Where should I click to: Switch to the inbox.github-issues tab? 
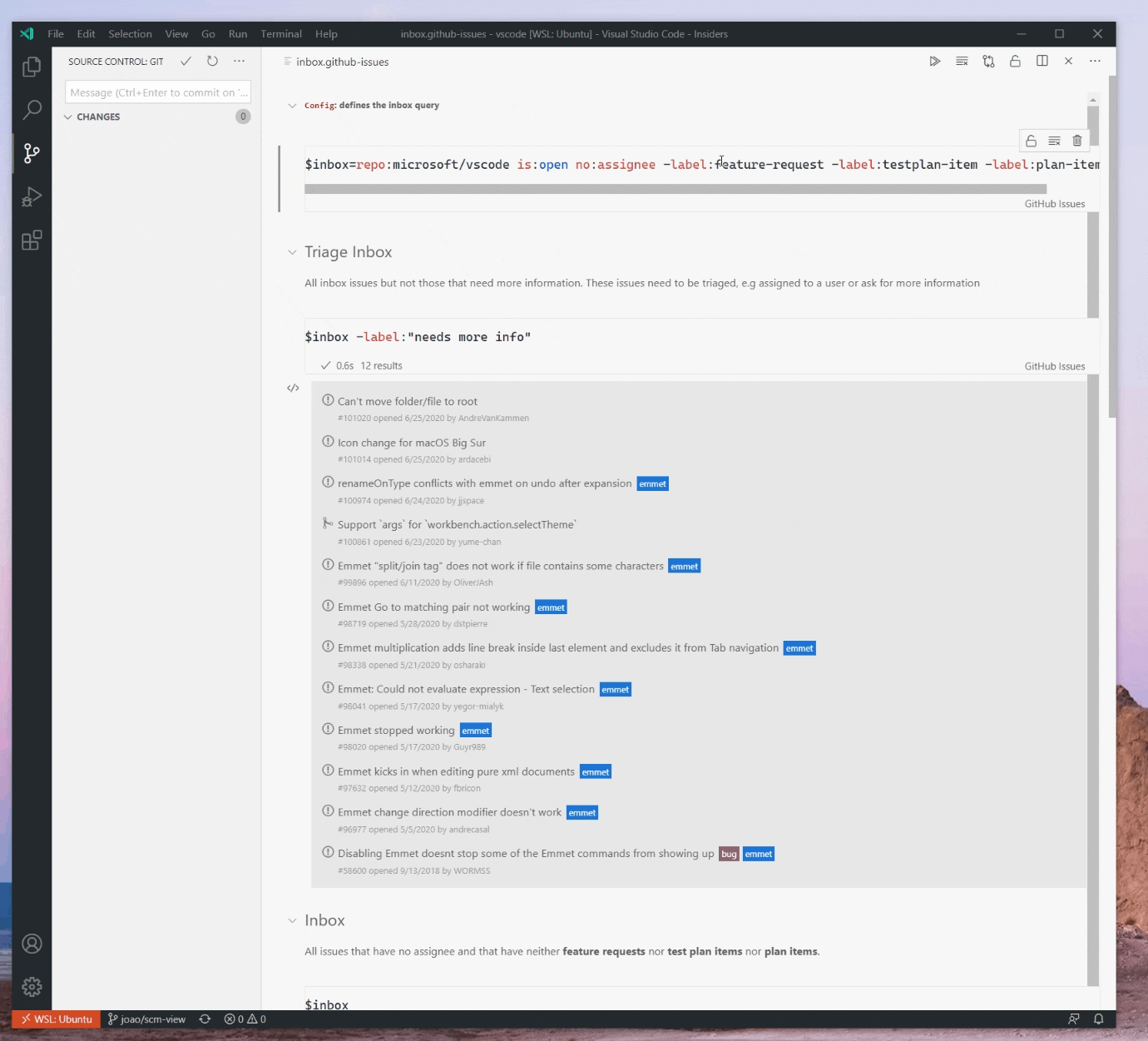click(343, 61)
